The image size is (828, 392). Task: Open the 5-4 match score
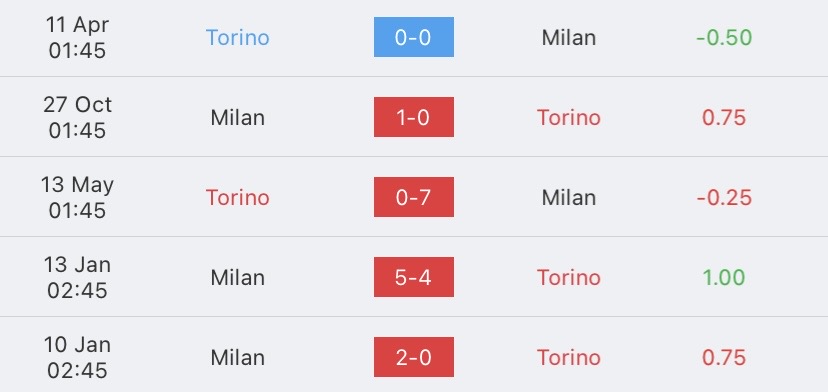(x=413, y=277)
